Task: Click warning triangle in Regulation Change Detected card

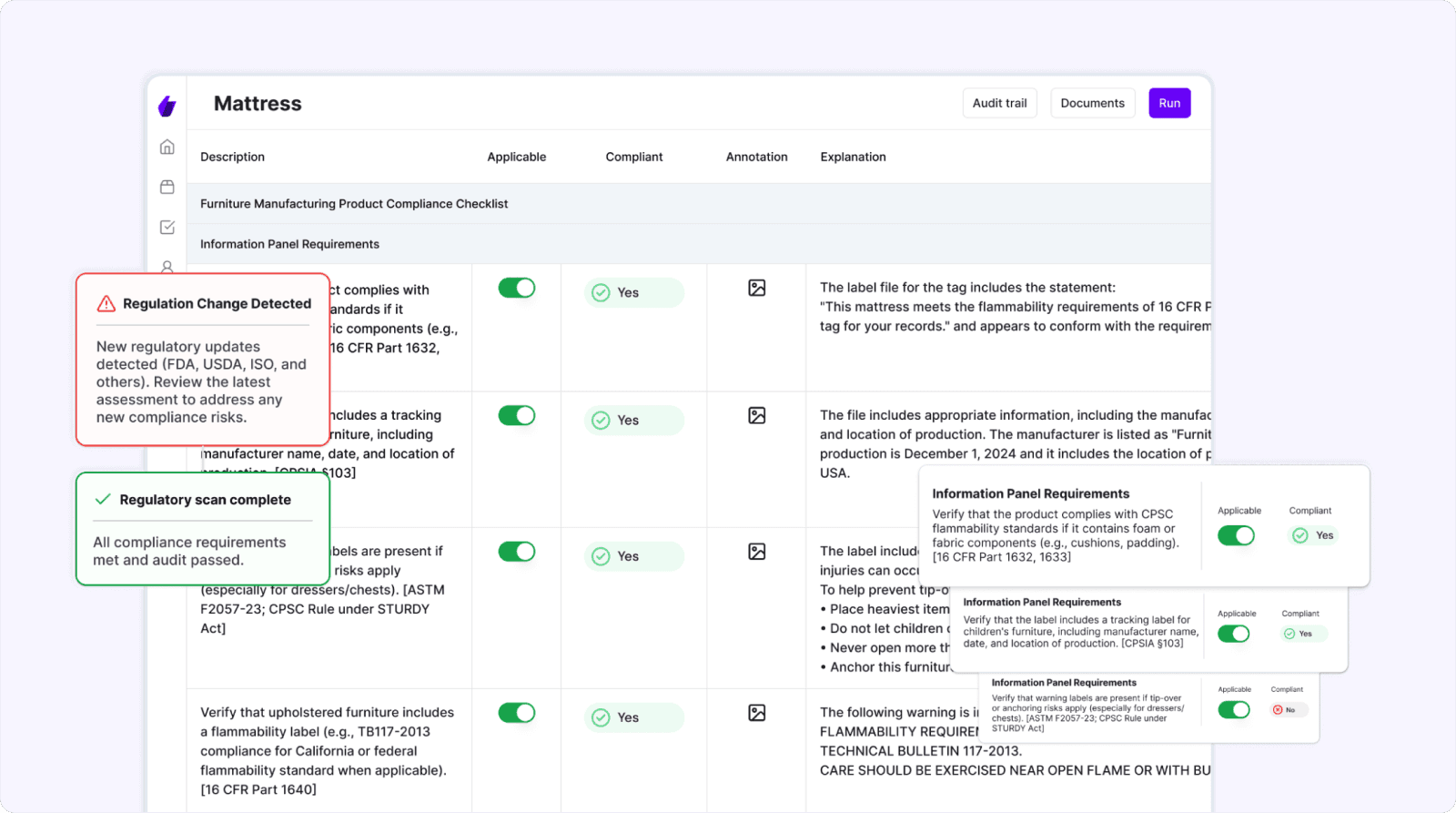Action: (x=106, y=304)
